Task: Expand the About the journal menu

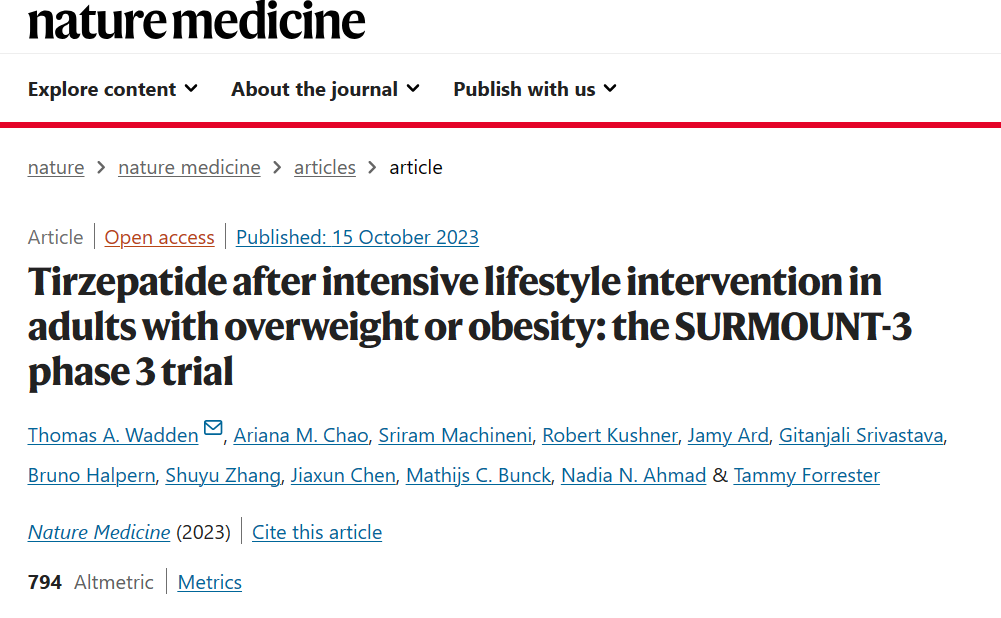Action: 326,89
